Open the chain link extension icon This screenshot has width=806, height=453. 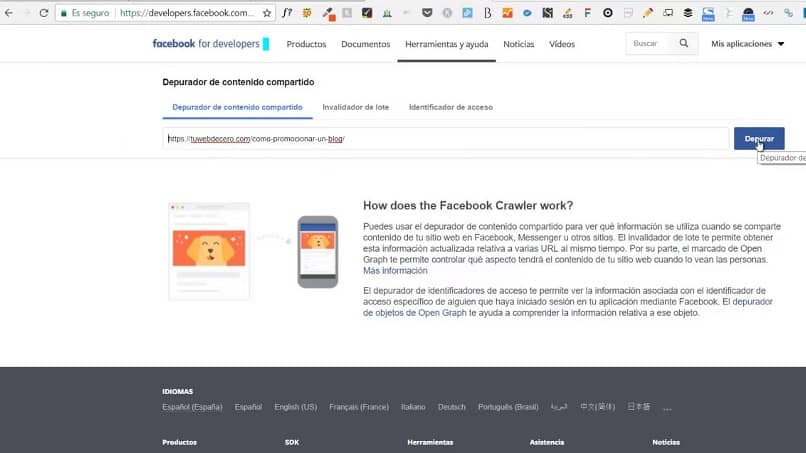(789, 13)
